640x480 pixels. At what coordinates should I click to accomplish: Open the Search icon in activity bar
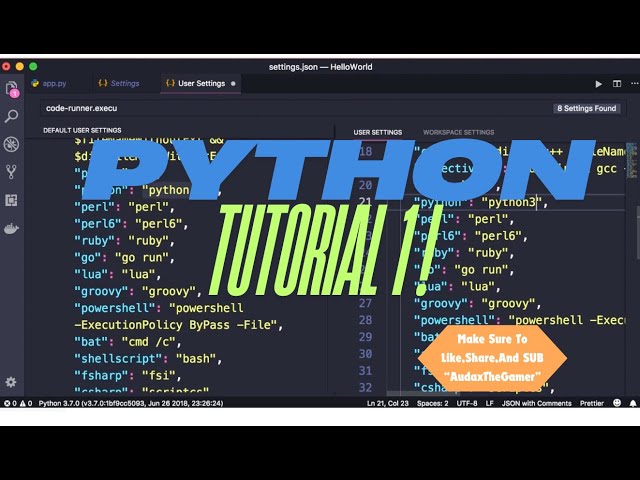(11, 116)
